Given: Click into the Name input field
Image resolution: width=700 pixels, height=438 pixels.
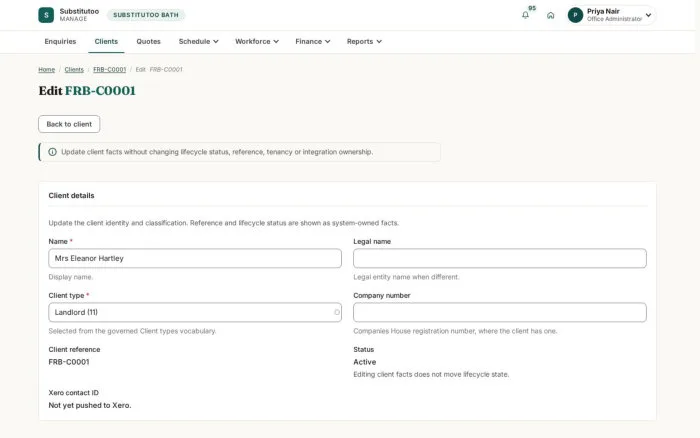Looking at the screenshot, I should pyautogui.click(x=195, y=258).
